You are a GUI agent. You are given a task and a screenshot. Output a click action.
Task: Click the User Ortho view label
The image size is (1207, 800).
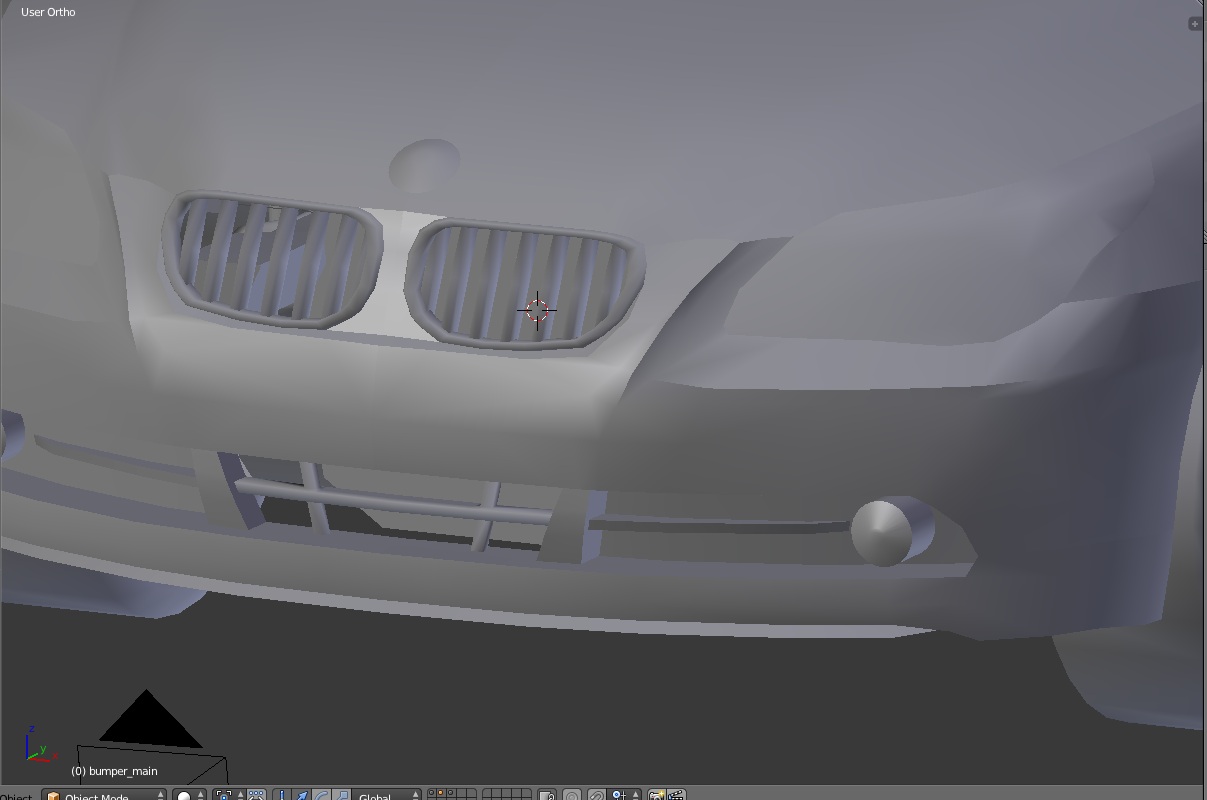(x=48, y=12)
